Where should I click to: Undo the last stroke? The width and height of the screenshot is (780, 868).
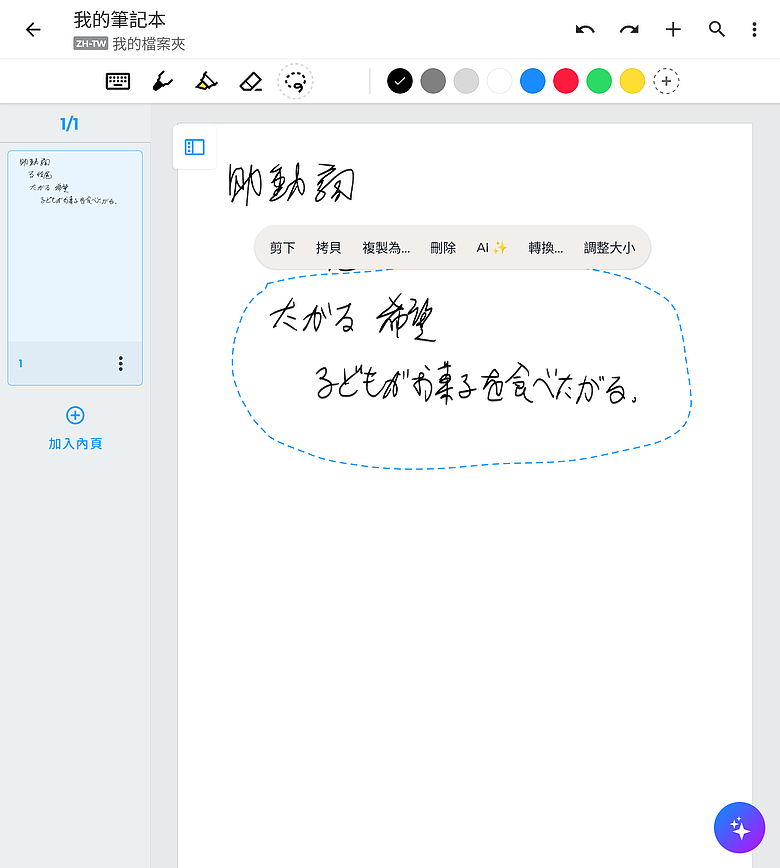[x=585, y=29]
